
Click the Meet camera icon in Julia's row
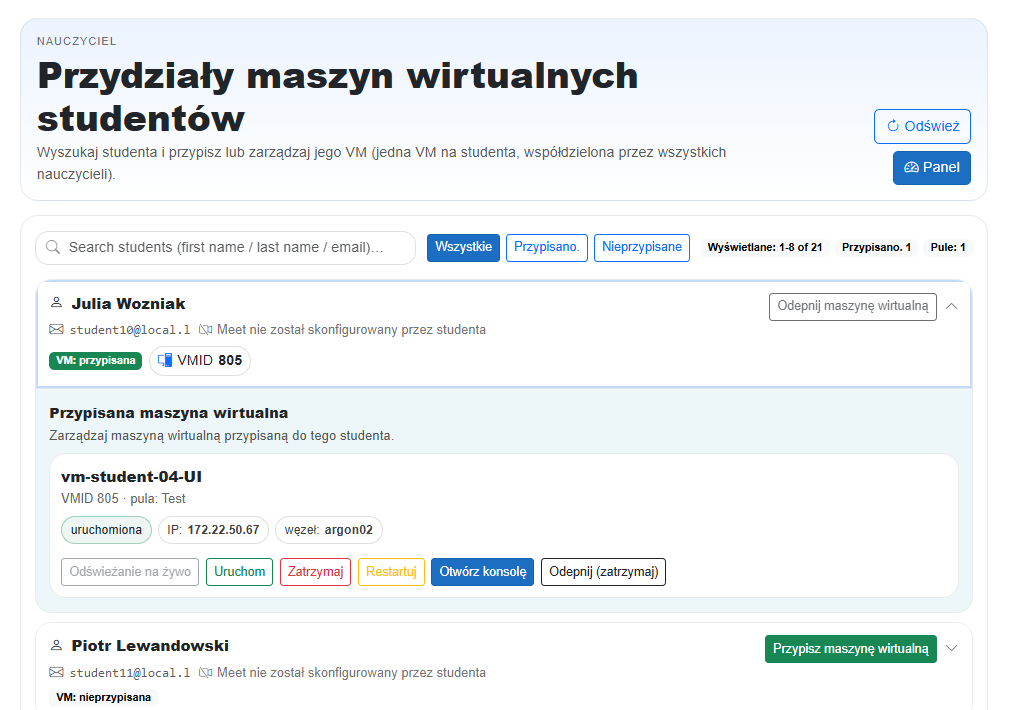coord(206,329)
